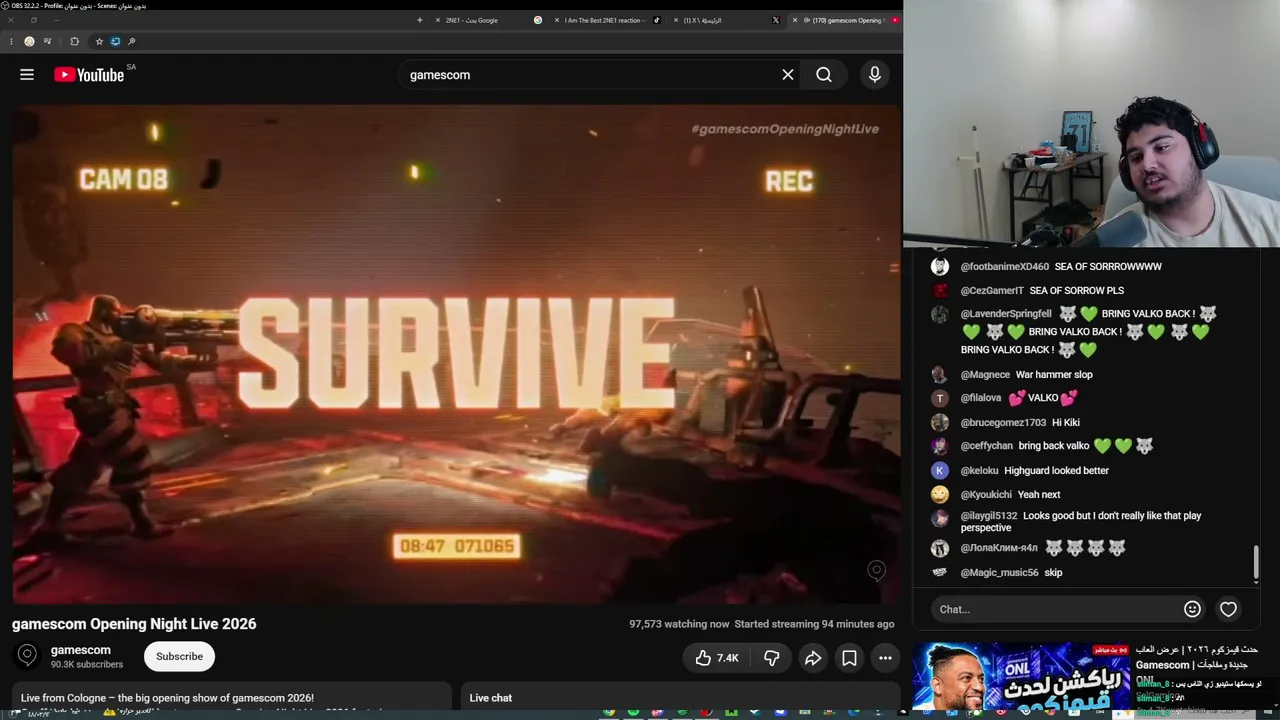Viewport: 1280px width, 720px height.
Task: Open the emoji picker in chat
Action: tap(1192, 609)
